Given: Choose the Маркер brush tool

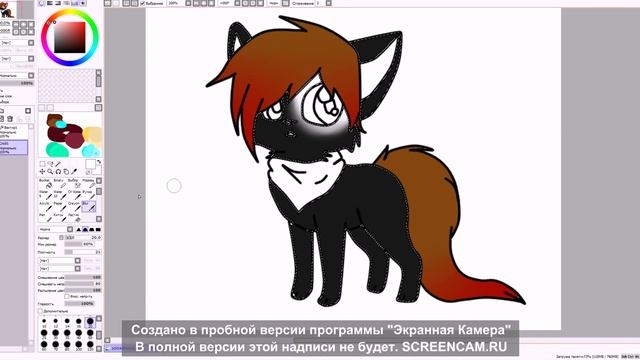Looking at the screenshot, I should pyautogui.click(x=89, y=183).
